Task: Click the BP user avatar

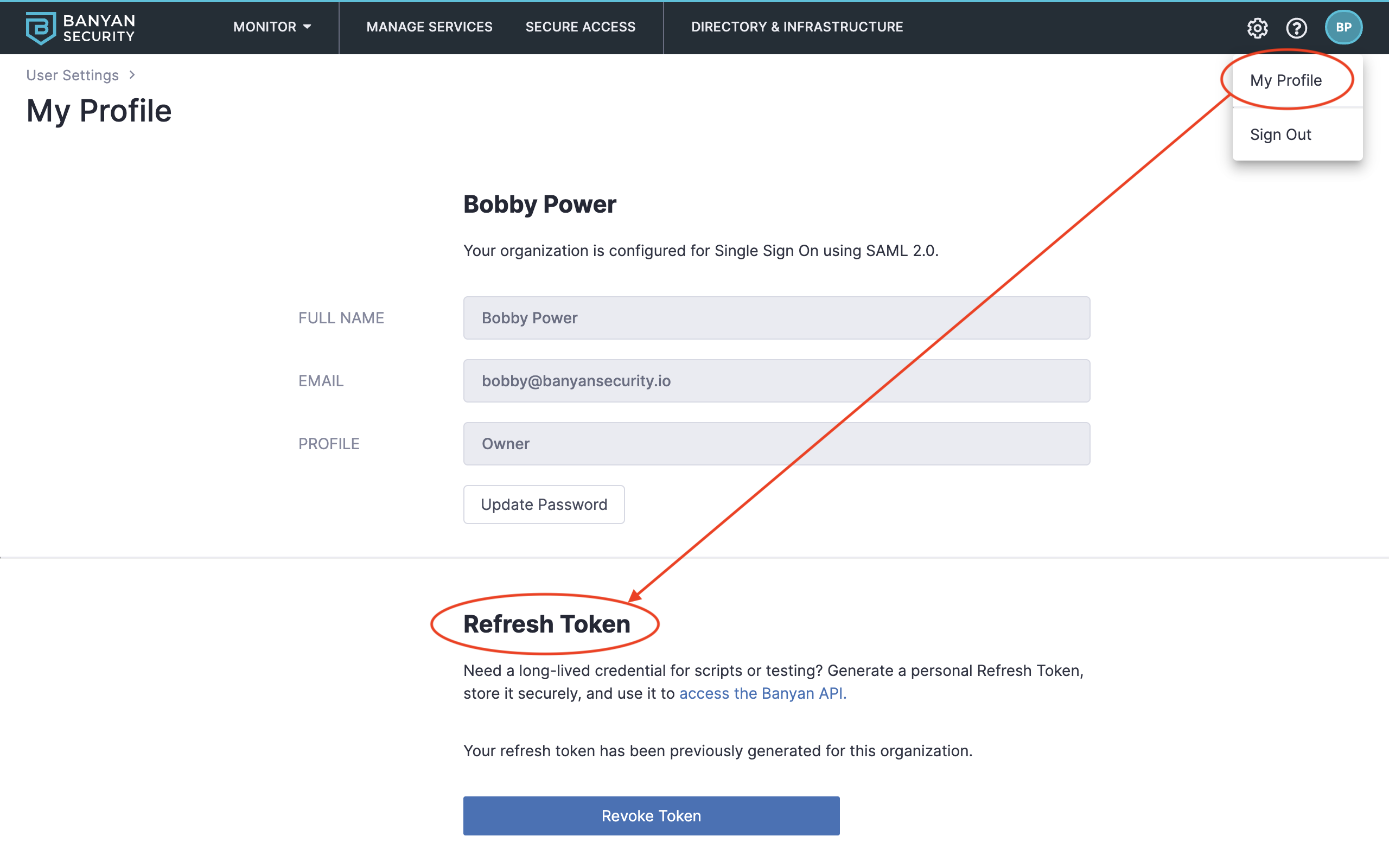Action: pyautogui.click(x=1343, y=28)
